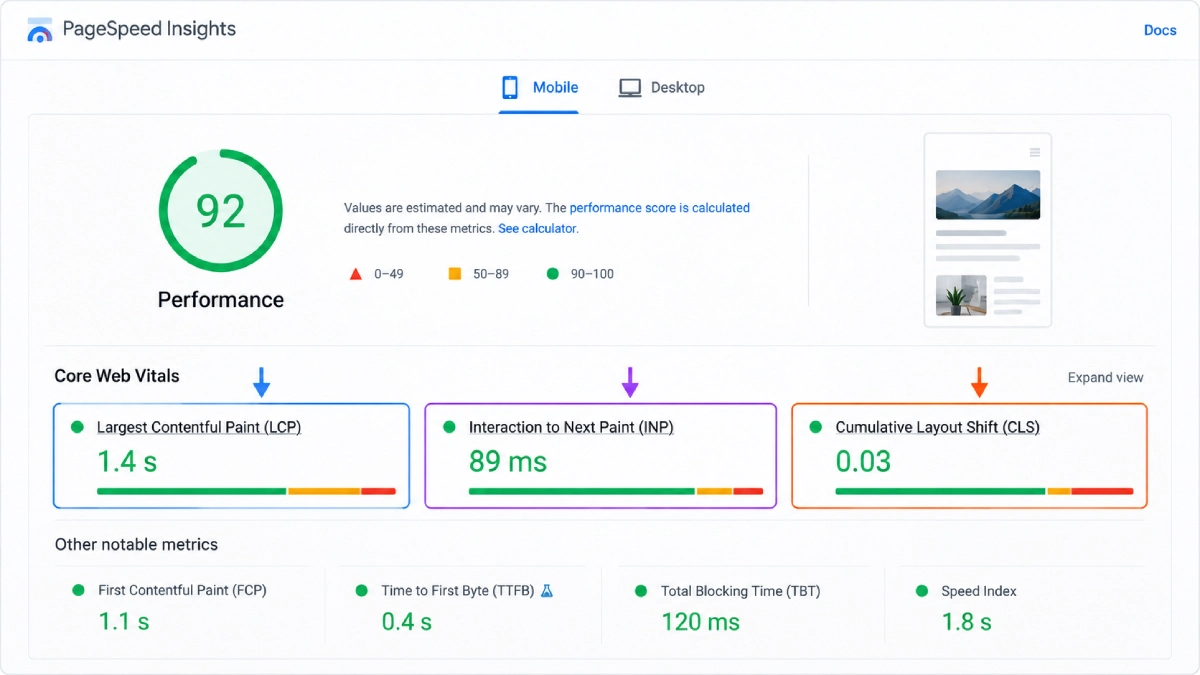The image size is (1200, 675).
Task: Click the green circle 90–100 legend icon
Action: pos(552,273)
